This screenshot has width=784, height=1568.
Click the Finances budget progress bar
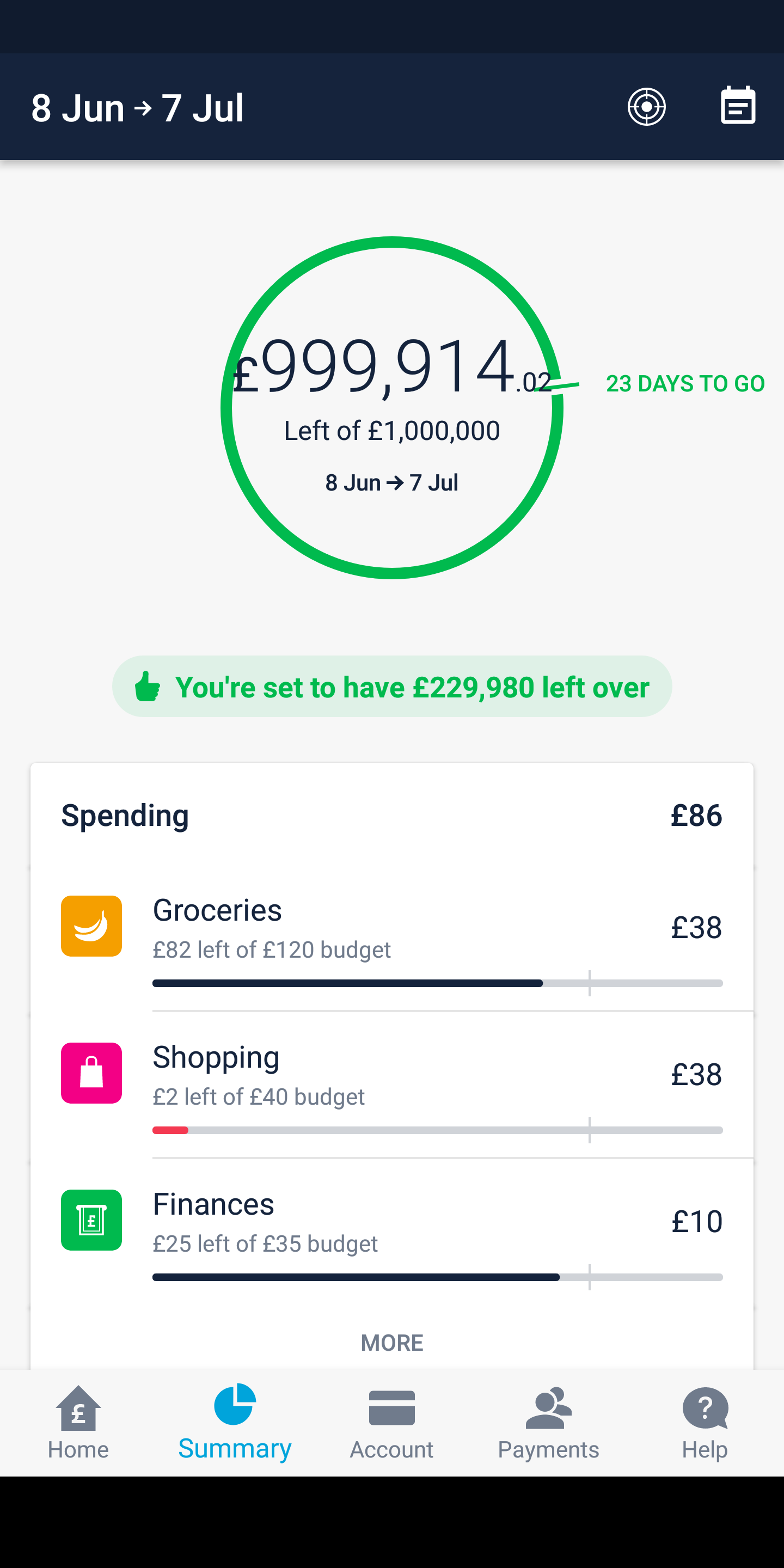437,1277
